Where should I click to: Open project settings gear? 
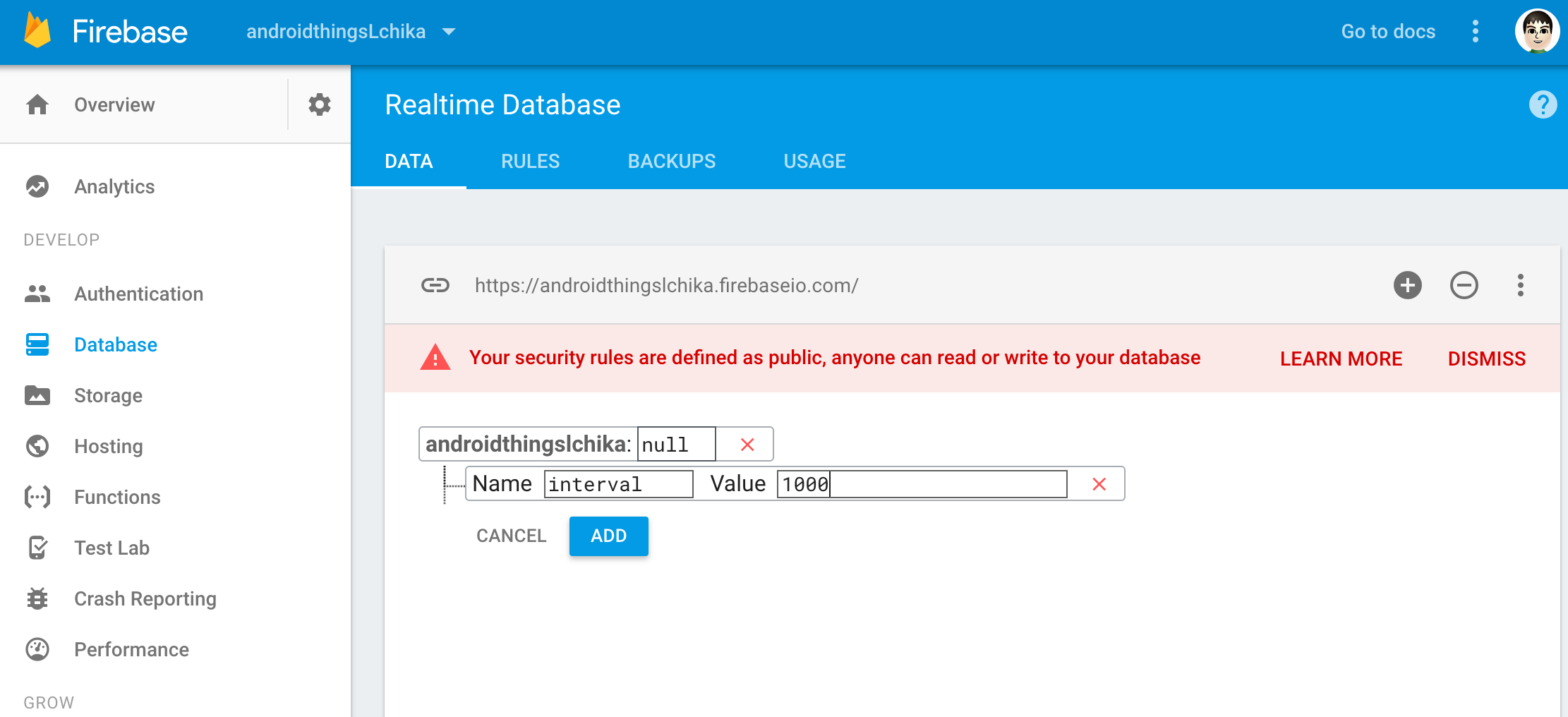coord(320,104)
